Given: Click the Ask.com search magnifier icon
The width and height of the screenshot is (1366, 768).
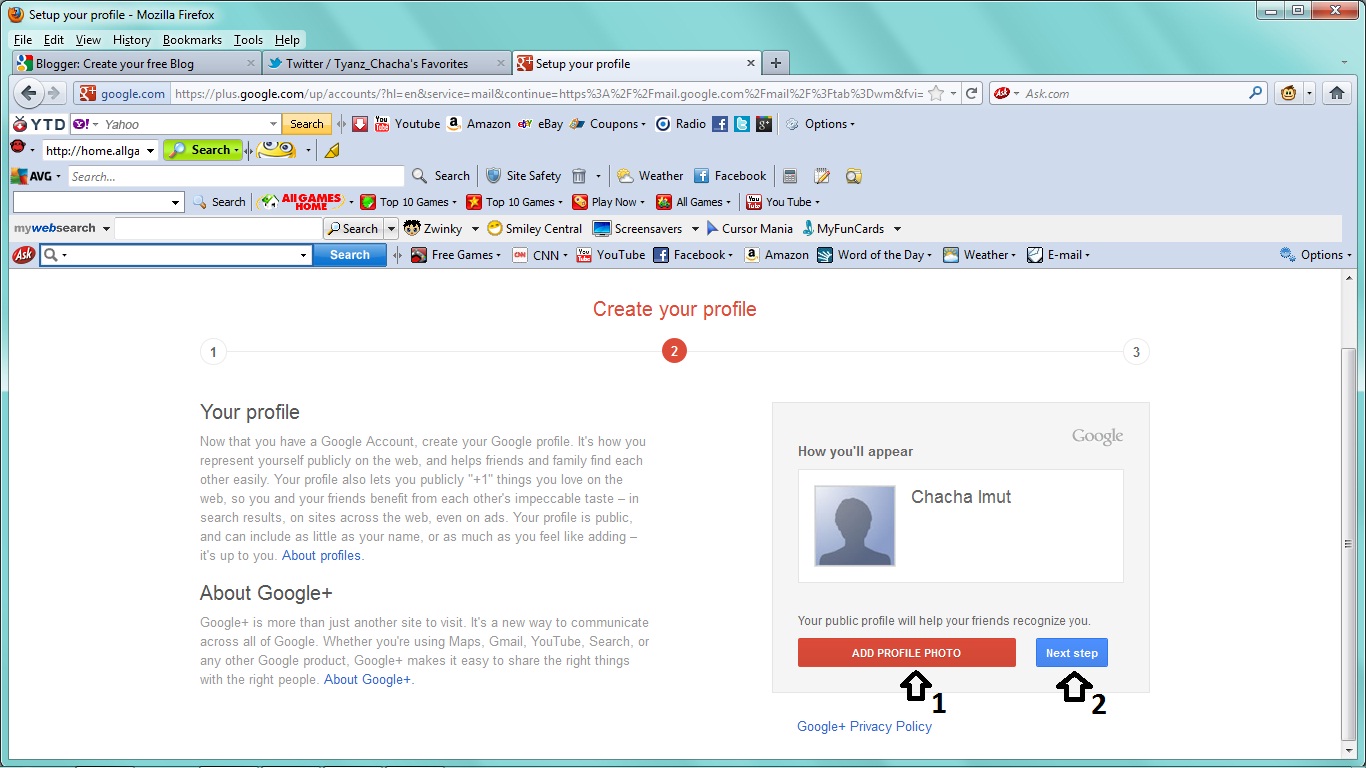Looking at the screenshot, I should tap(1256, 93).
